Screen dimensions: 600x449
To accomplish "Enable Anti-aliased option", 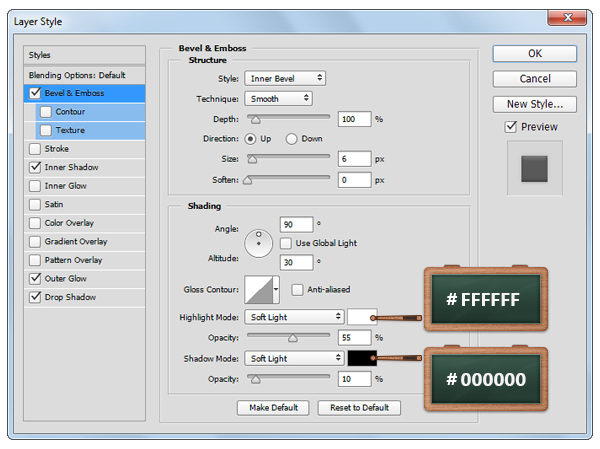I will point(297,290).
